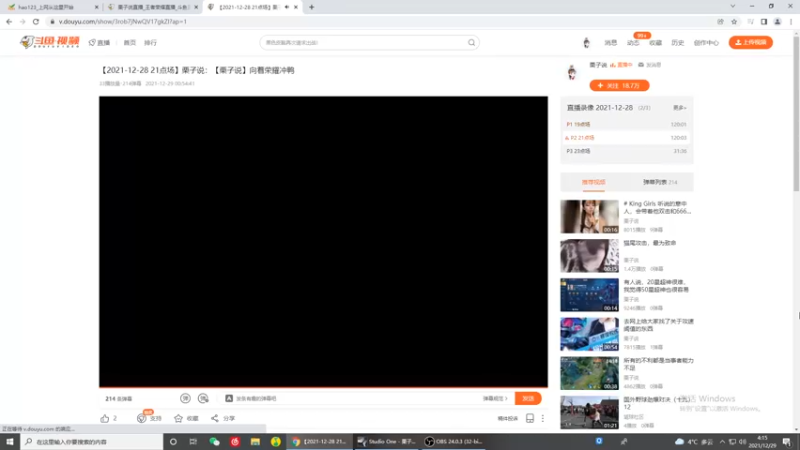800x450 pixels.
Task: Open the 稿件投诉 report link
Action: click(x=508, y=418)
